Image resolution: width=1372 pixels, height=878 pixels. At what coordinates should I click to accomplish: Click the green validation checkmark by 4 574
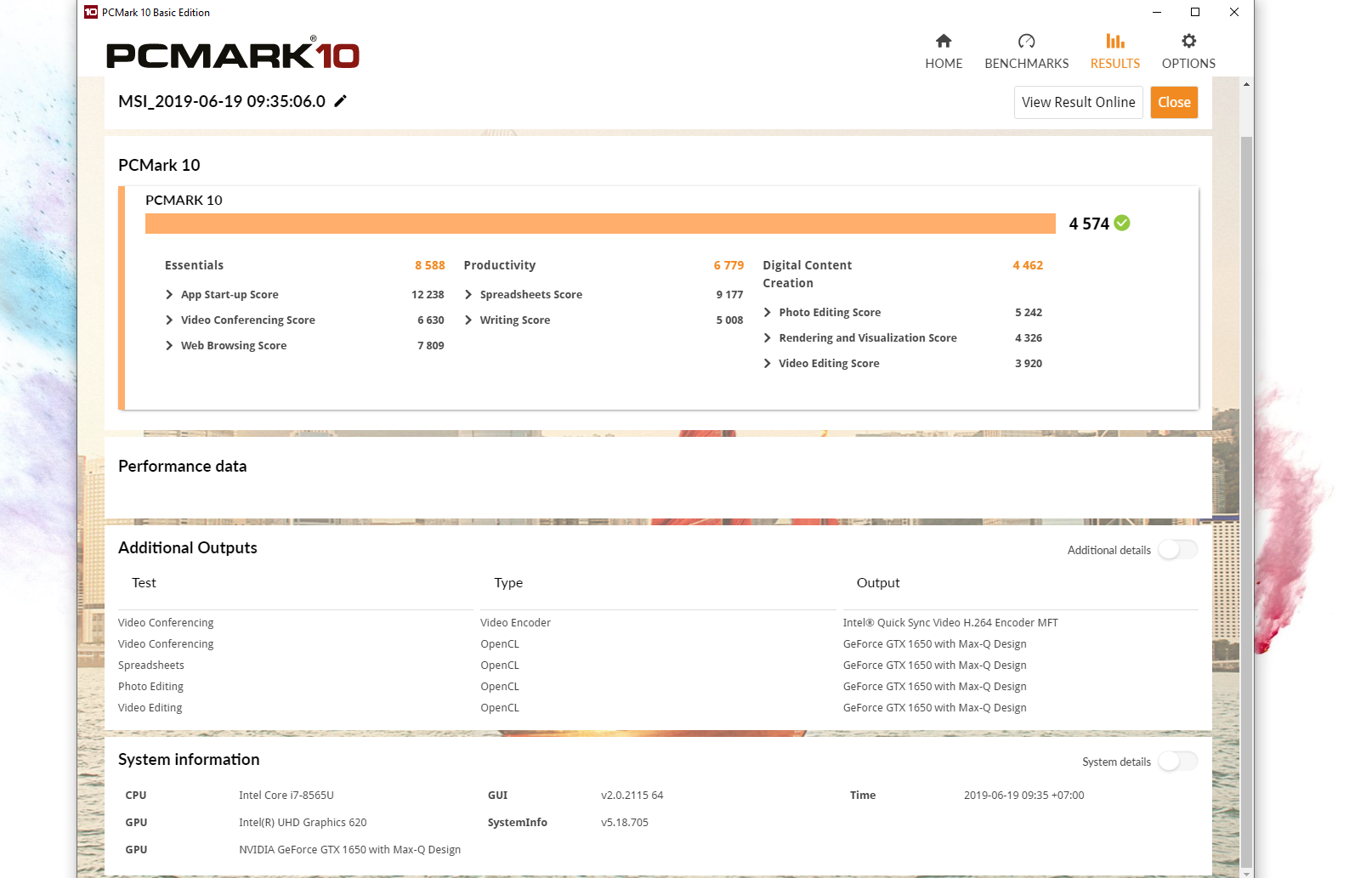1122,223
